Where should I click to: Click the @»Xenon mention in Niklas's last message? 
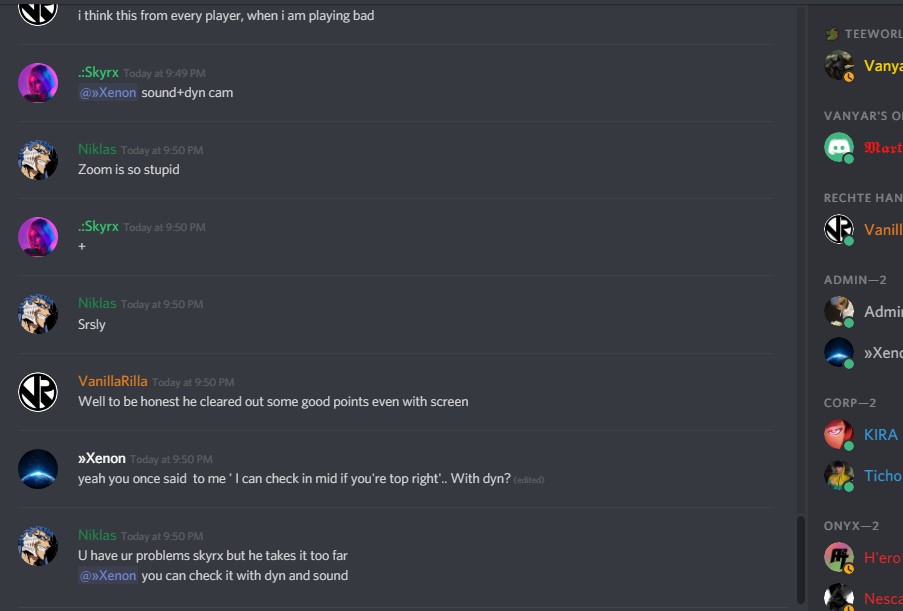point(105,575)
